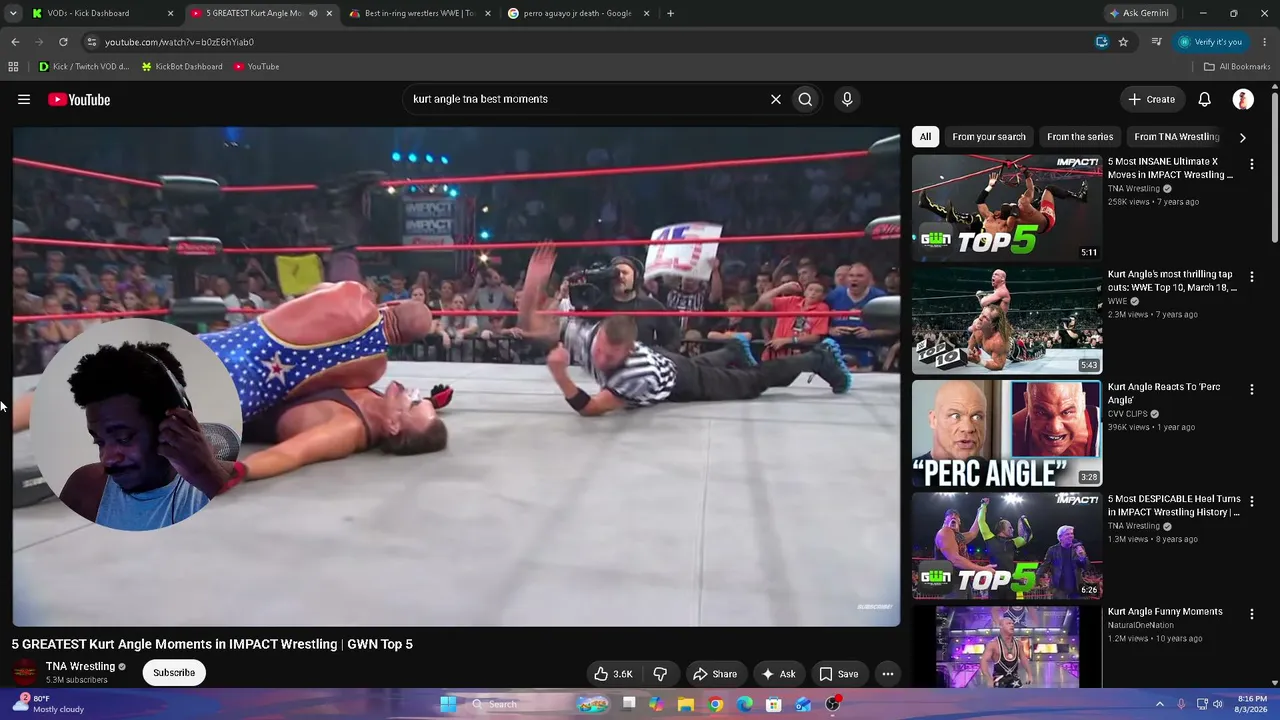Go to YouTube home via the logo
1280x720 pixels.
click(x=79, y=99)
